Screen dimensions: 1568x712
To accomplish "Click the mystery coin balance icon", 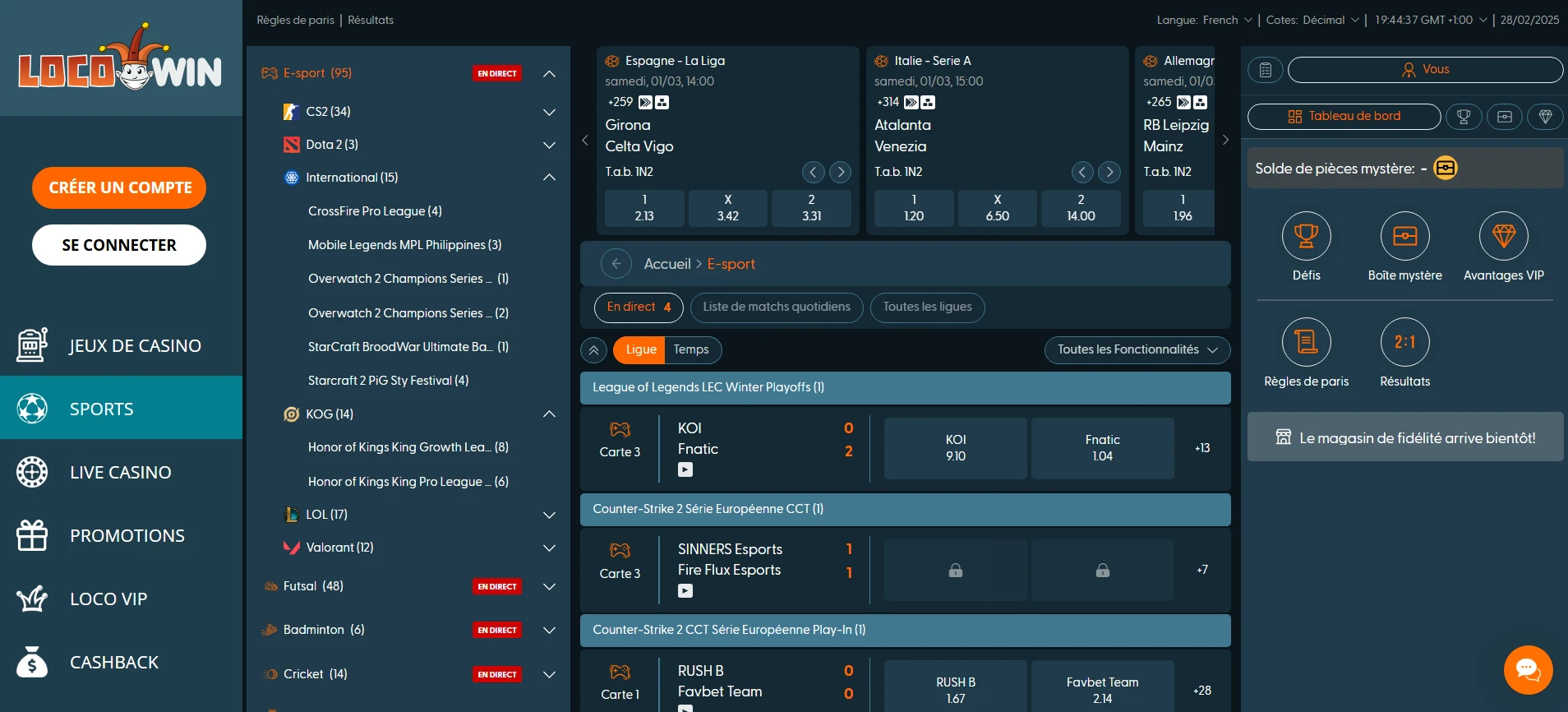I will [x=1446, y=168].
